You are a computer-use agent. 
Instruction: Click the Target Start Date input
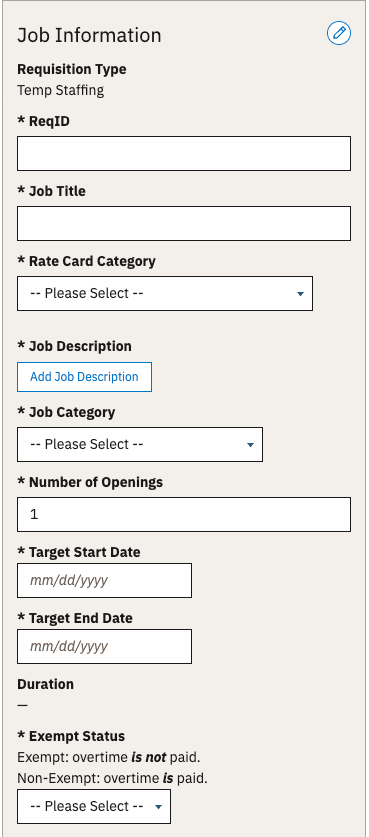[x=105, y=581]
